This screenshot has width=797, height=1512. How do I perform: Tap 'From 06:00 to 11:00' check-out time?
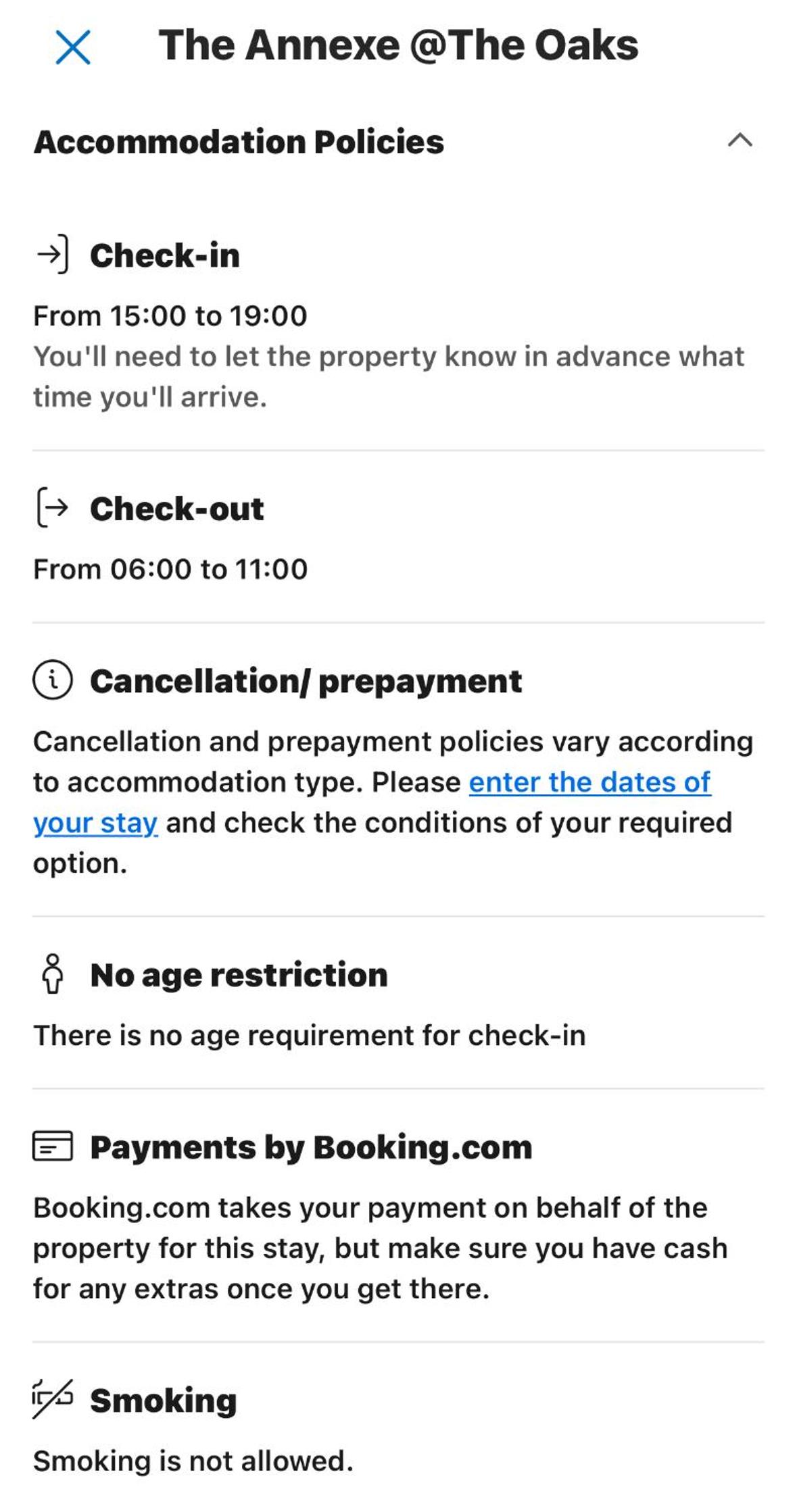170,569
